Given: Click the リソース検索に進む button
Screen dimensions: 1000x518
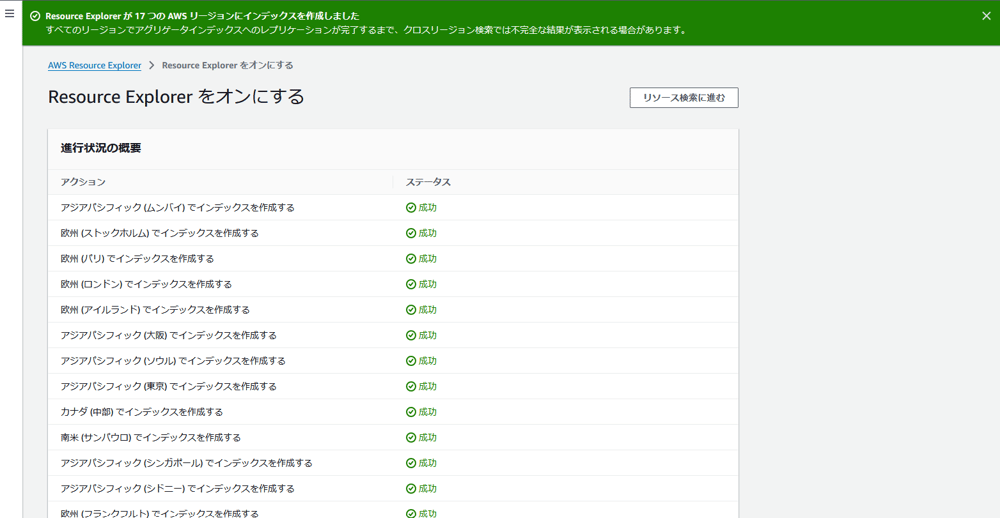Looking at the screenshot, I should [684, 98].
